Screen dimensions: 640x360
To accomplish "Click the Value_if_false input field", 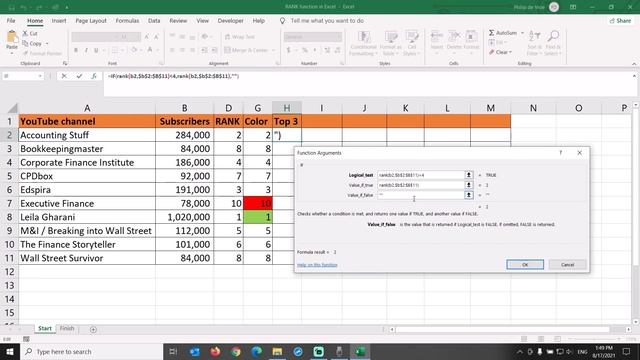I will click(x=421, y=195).
